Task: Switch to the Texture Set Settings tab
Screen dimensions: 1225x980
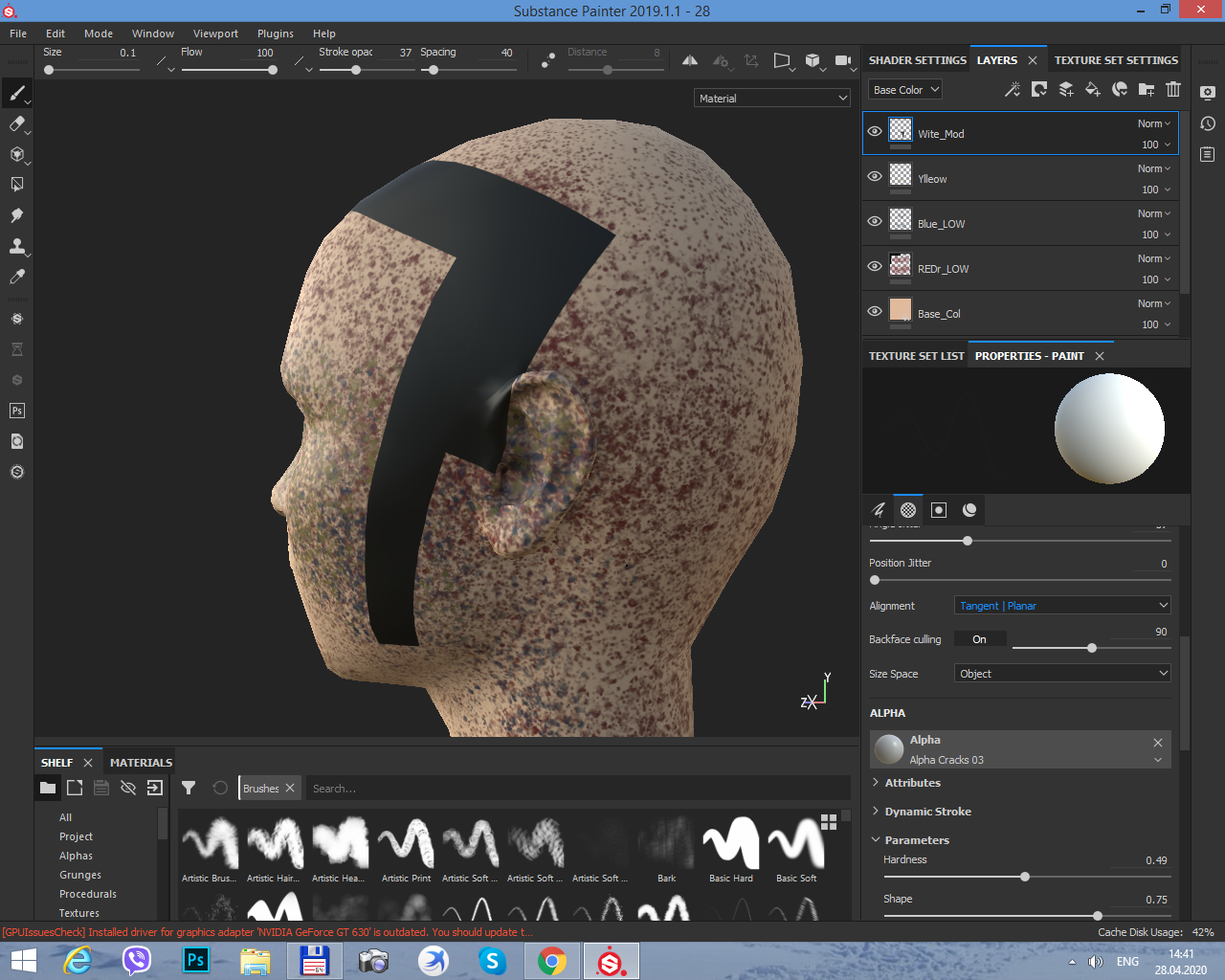Action: pyautogui.click(x=1116, y=60)
